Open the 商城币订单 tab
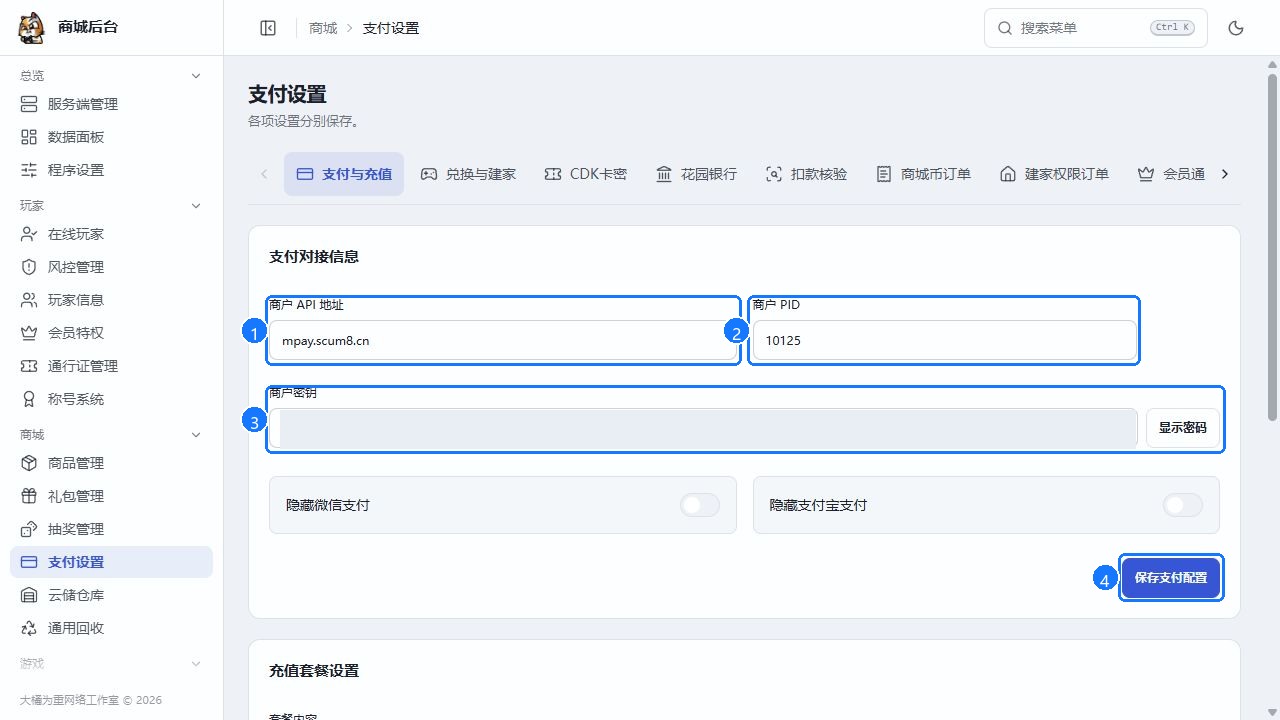The height and width of the screenshot is (720, 1280). (x=923, y=174)
